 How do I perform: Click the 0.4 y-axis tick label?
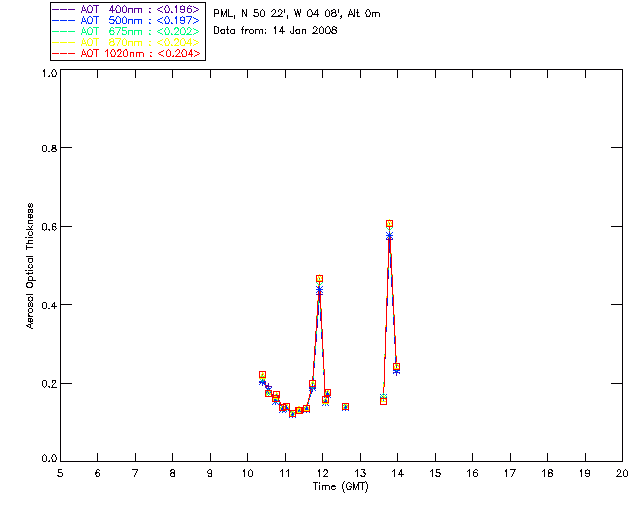[x=49, y=305]
